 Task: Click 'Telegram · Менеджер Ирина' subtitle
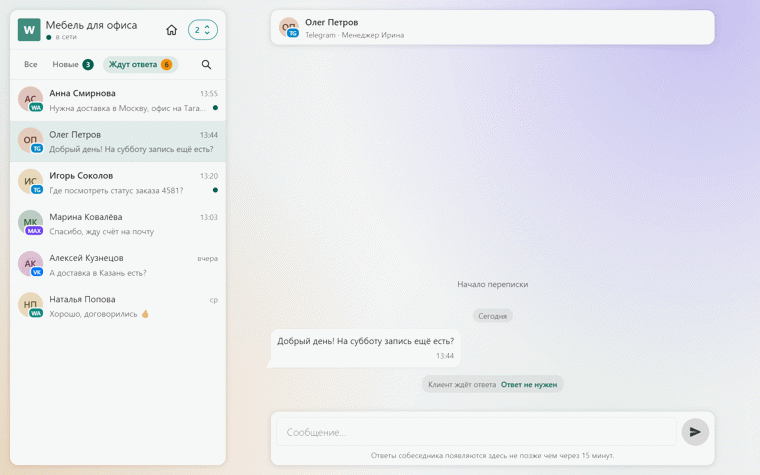[354, 35]
